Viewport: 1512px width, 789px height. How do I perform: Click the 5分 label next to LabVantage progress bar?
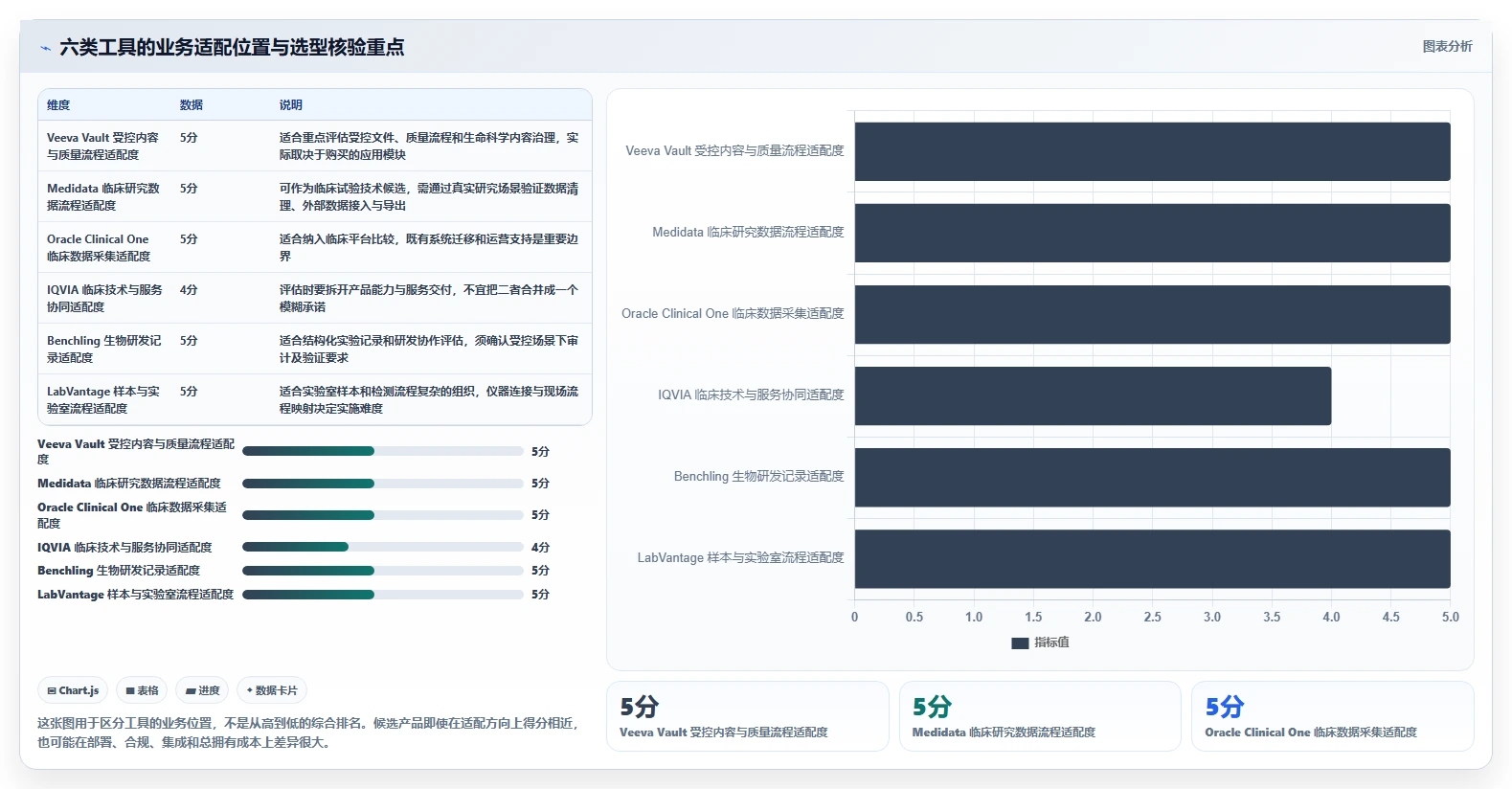pos(540,595)
